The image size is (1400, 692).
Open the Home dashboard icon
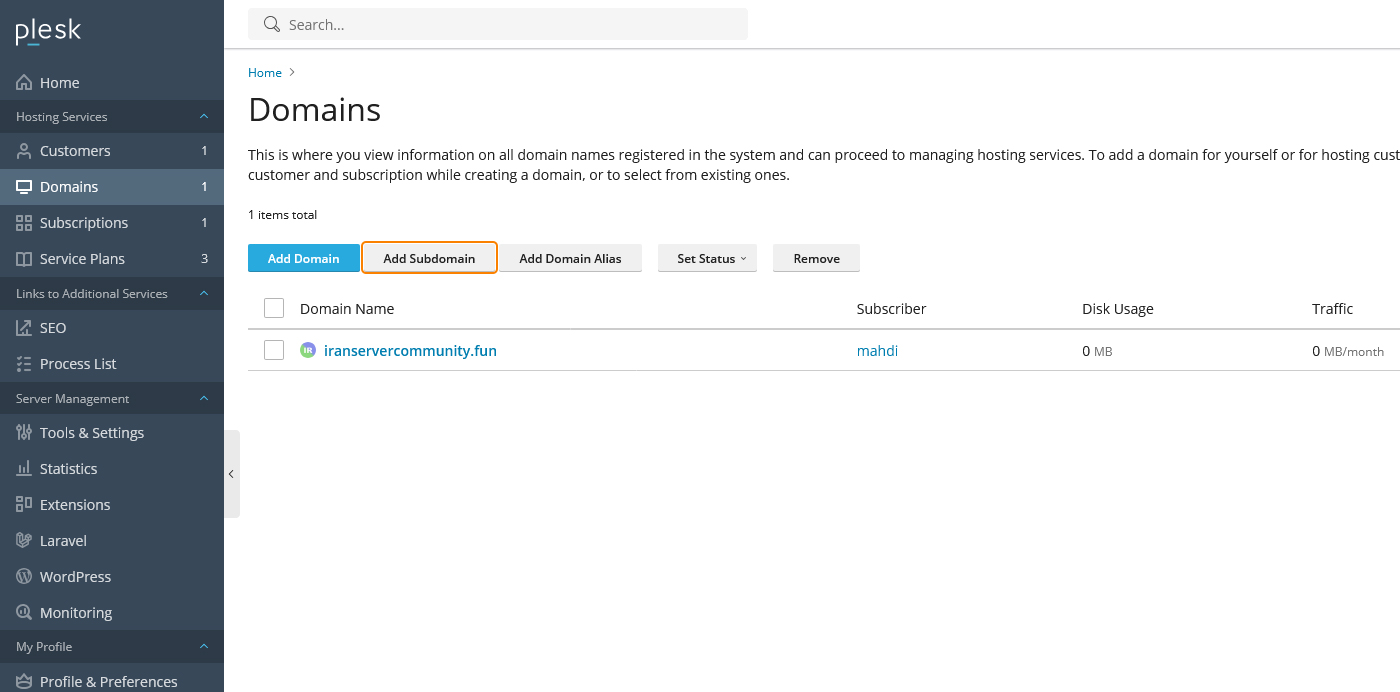22,82
